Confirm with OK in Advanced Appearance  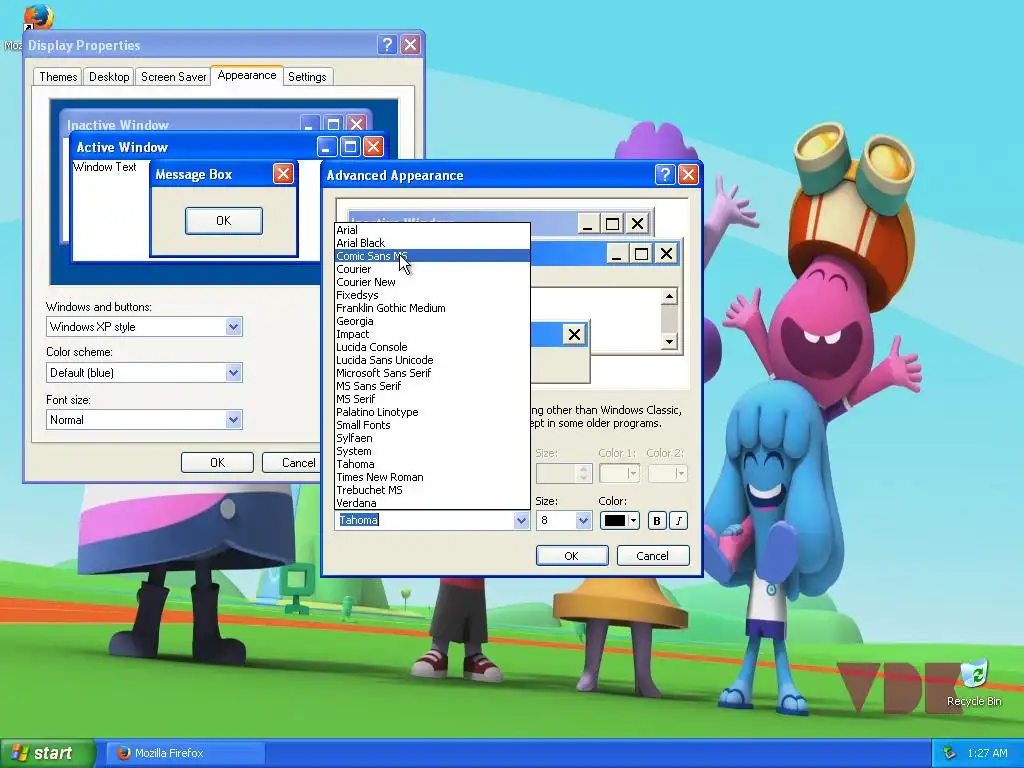tap(571, 556)
